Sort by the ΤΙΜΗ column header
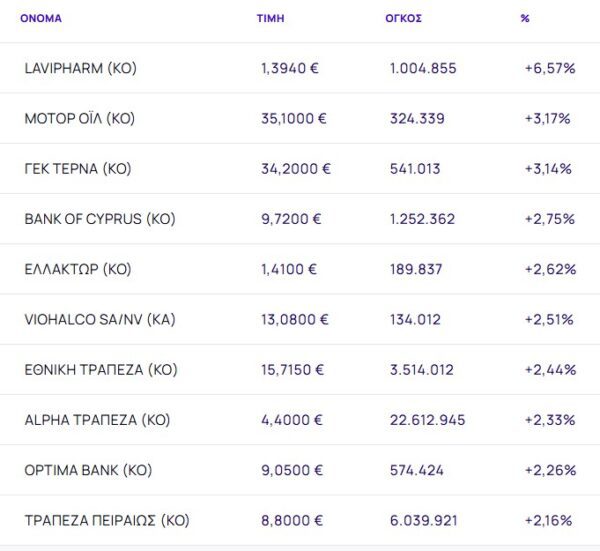 click(x=270, y=18)
